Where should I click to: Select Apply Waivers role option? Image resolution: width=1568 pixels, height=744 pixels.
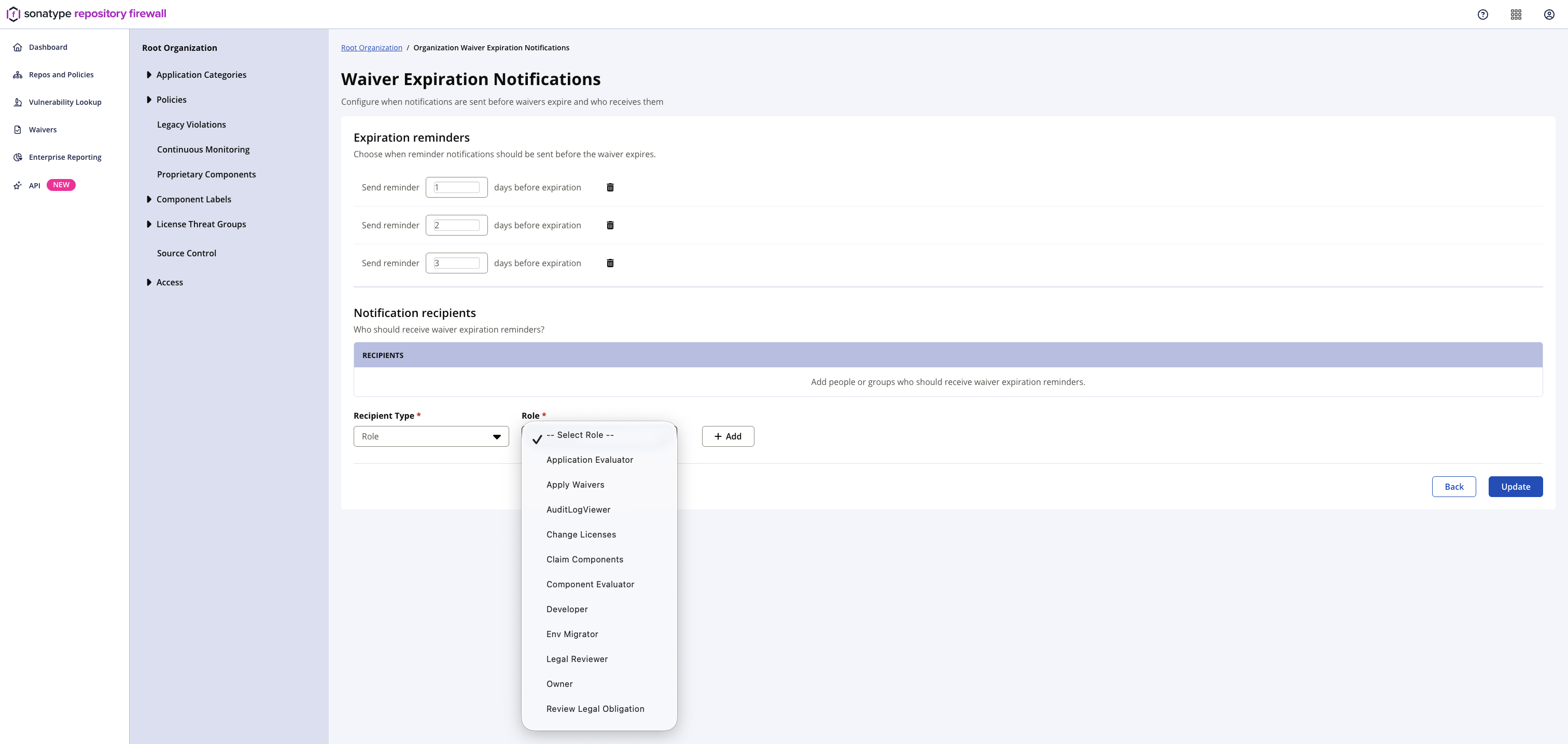tap(599, 485)
